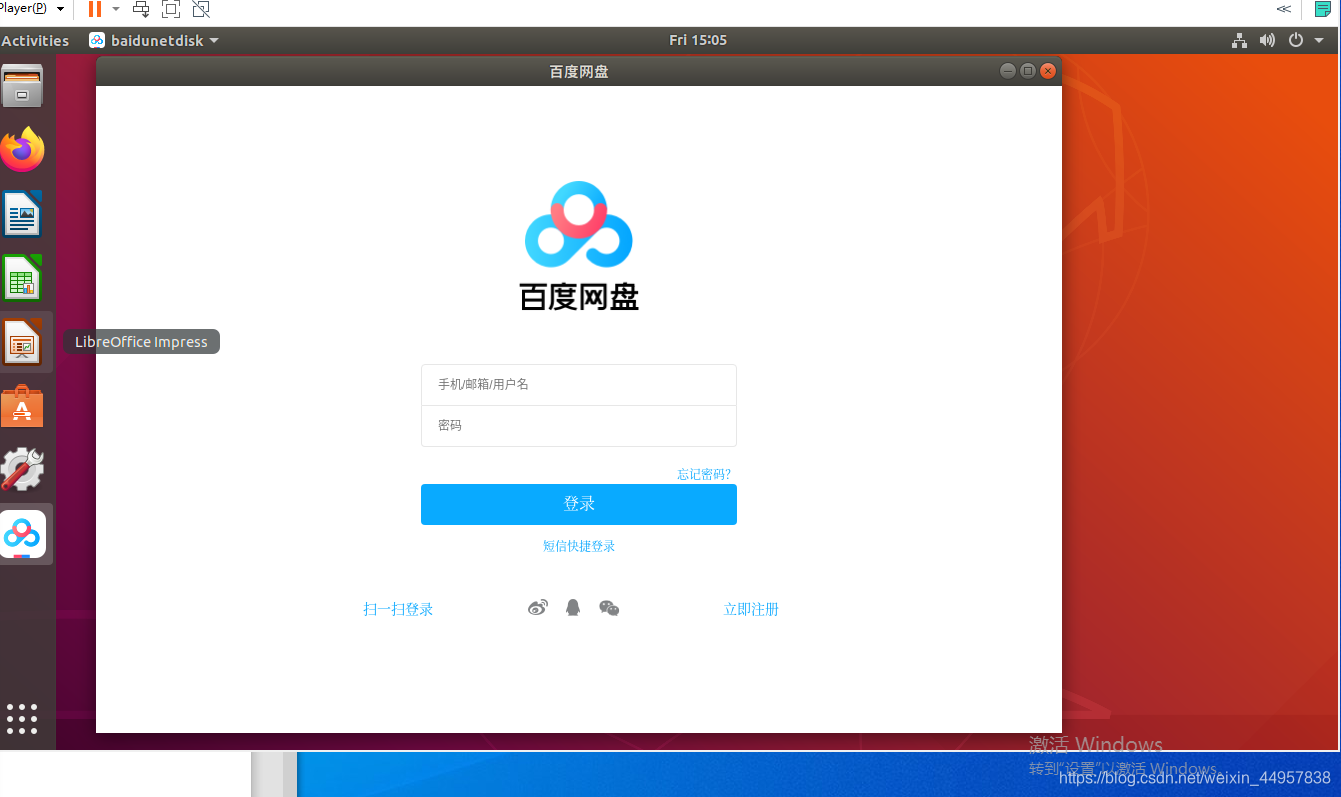This screenshot has height=797, width=1341.
Task: Click VMware full screen icon
Action: [x=171, y=9]
